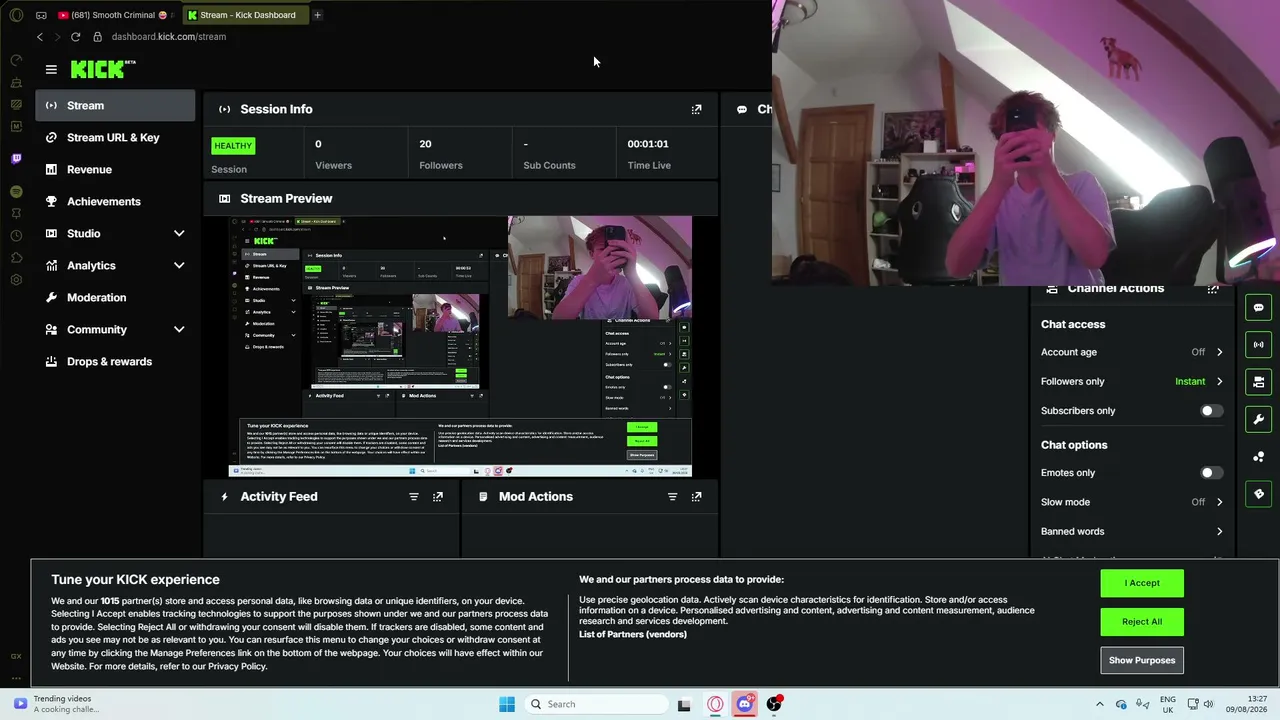Open Followers only settings chevron
The height and width of the screenshot is (720, 1280).
[x=1219, y=381]
